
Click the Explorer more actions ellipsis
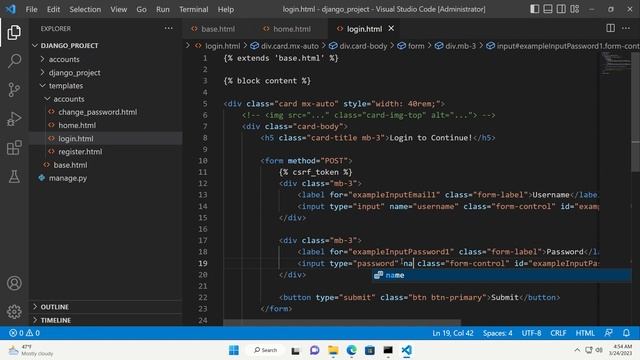(x=169, y=29)
